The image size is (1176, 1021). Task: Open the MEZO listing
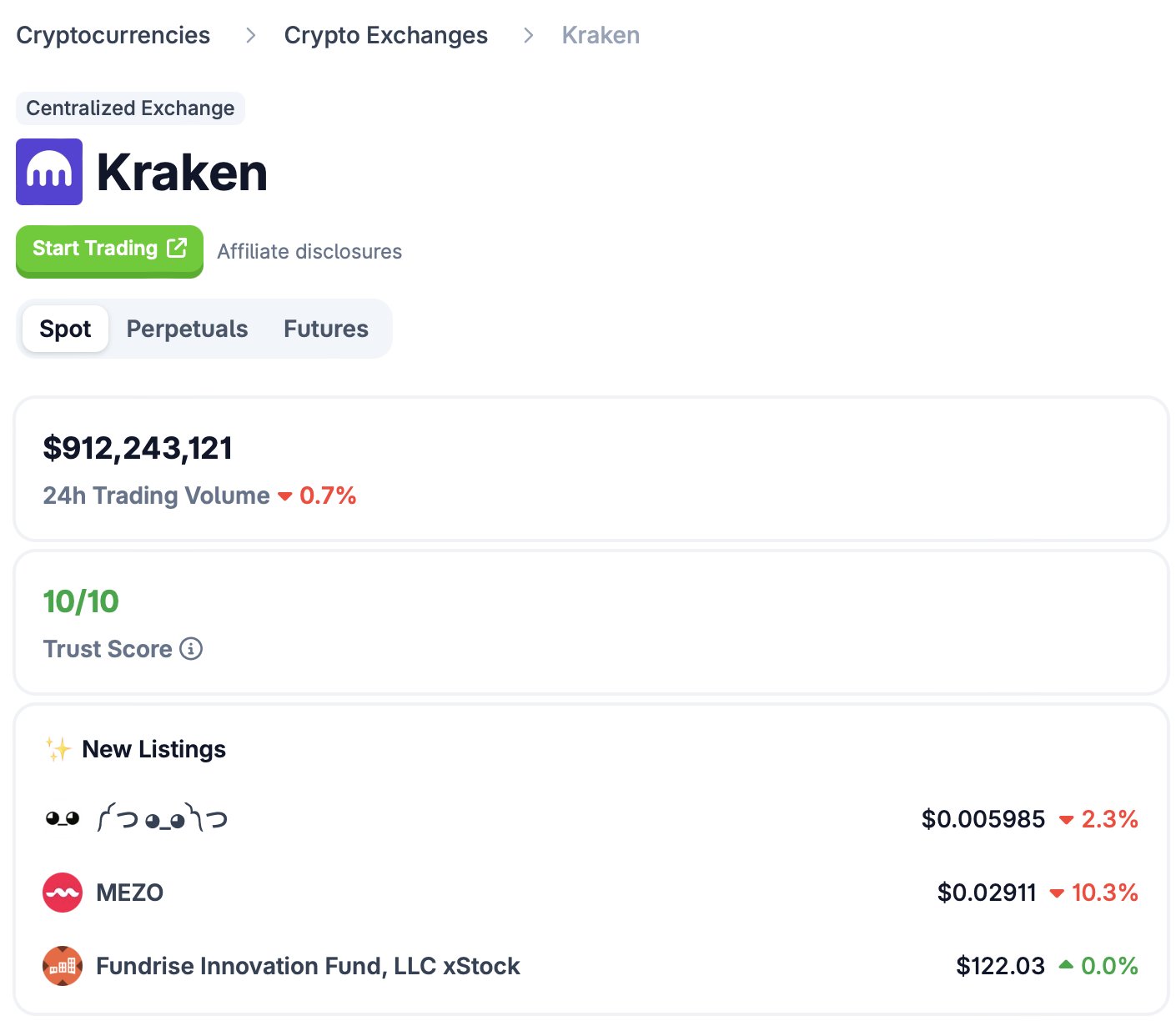click(130, 893)
